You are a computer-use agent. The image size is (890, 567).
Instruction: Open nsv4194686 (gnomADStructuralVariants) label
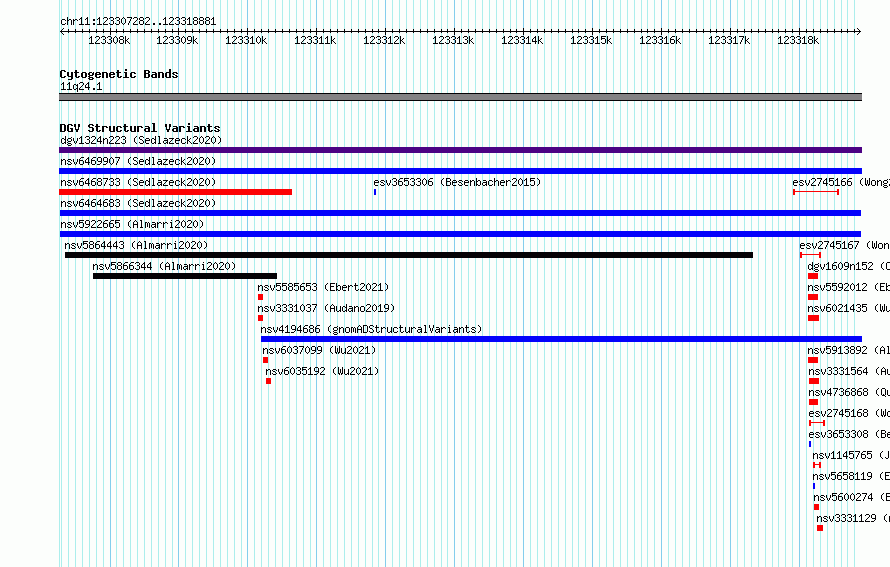[x=371, y=329]
